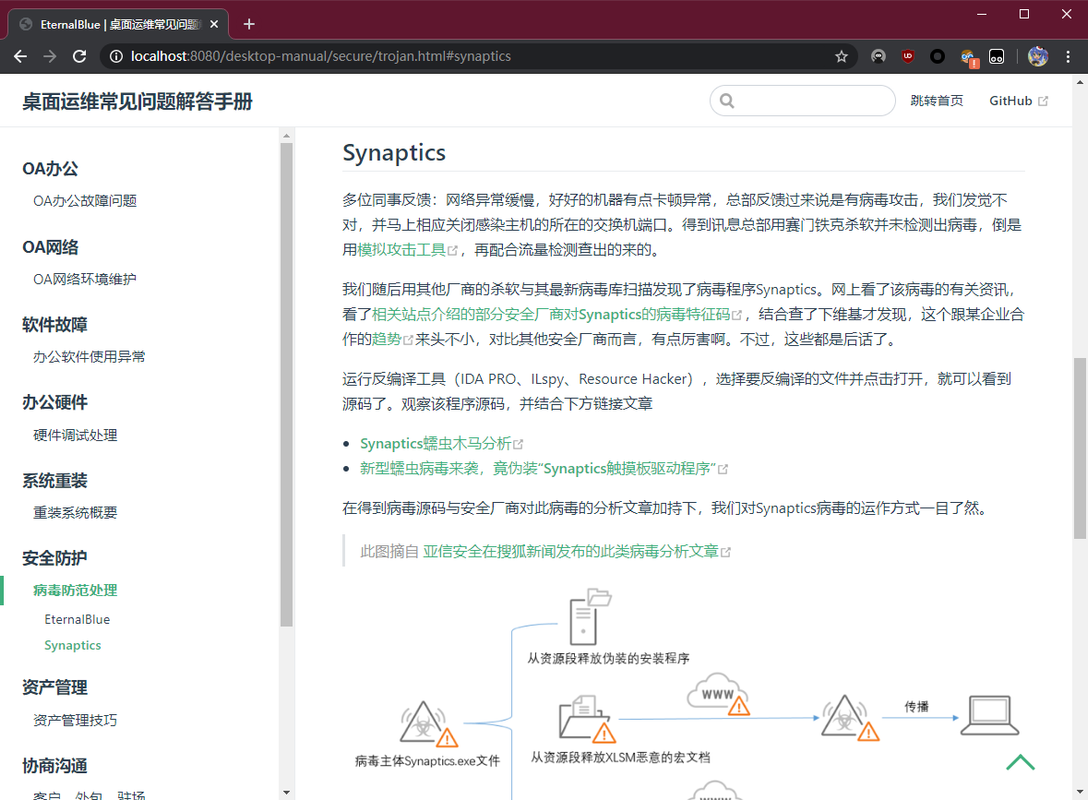1088x800 pixels.
Task: Click the green back-to-top arrow
Action: tap(1020, 762)
